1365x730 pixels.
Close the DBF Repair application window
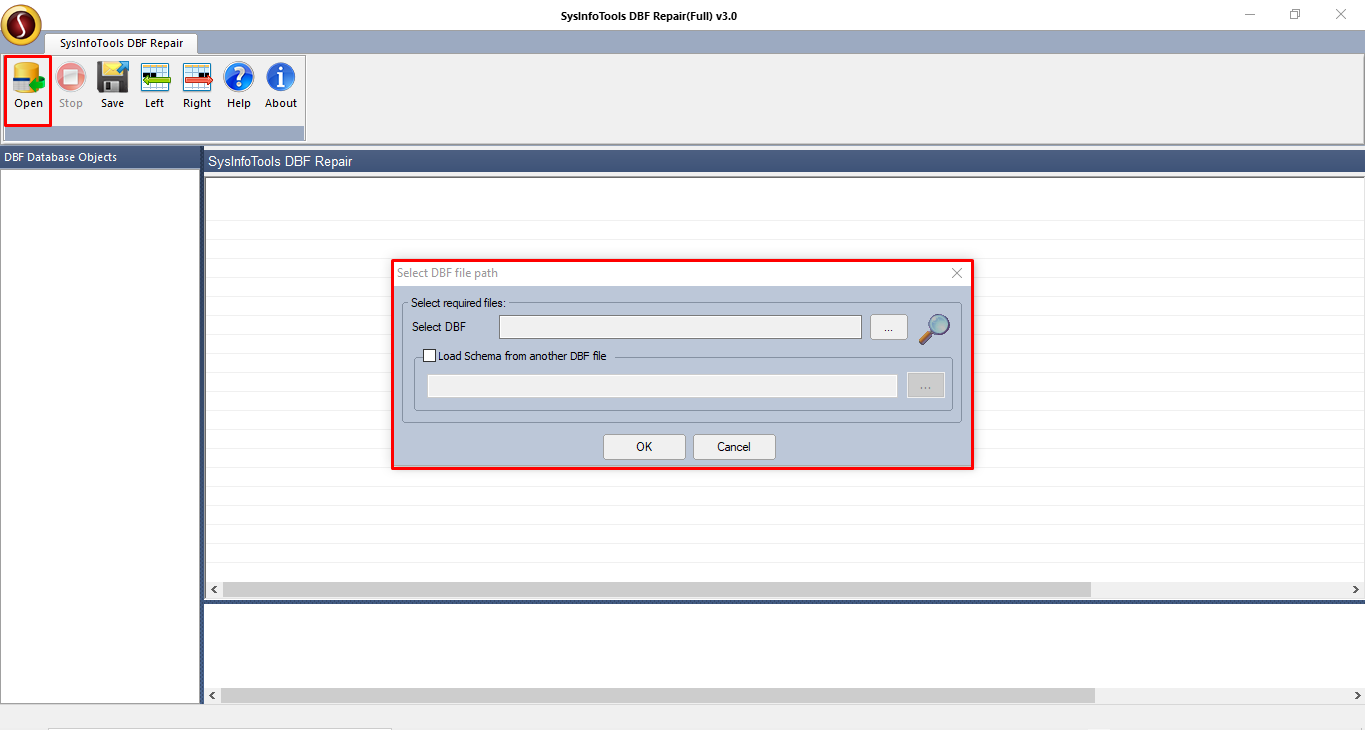[1341, 14]
